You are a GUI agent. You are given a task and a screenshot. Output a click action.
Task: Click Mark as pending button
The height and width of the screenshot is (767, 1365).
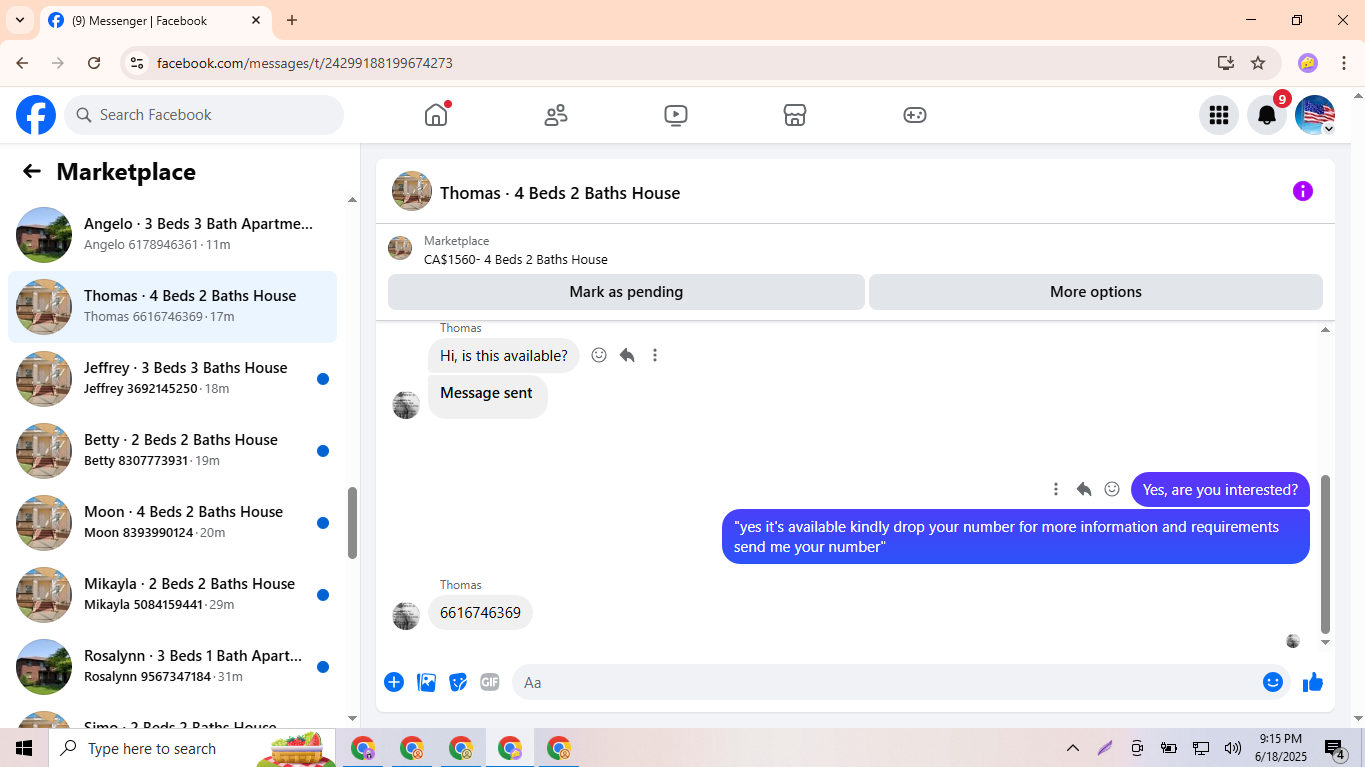626,292
